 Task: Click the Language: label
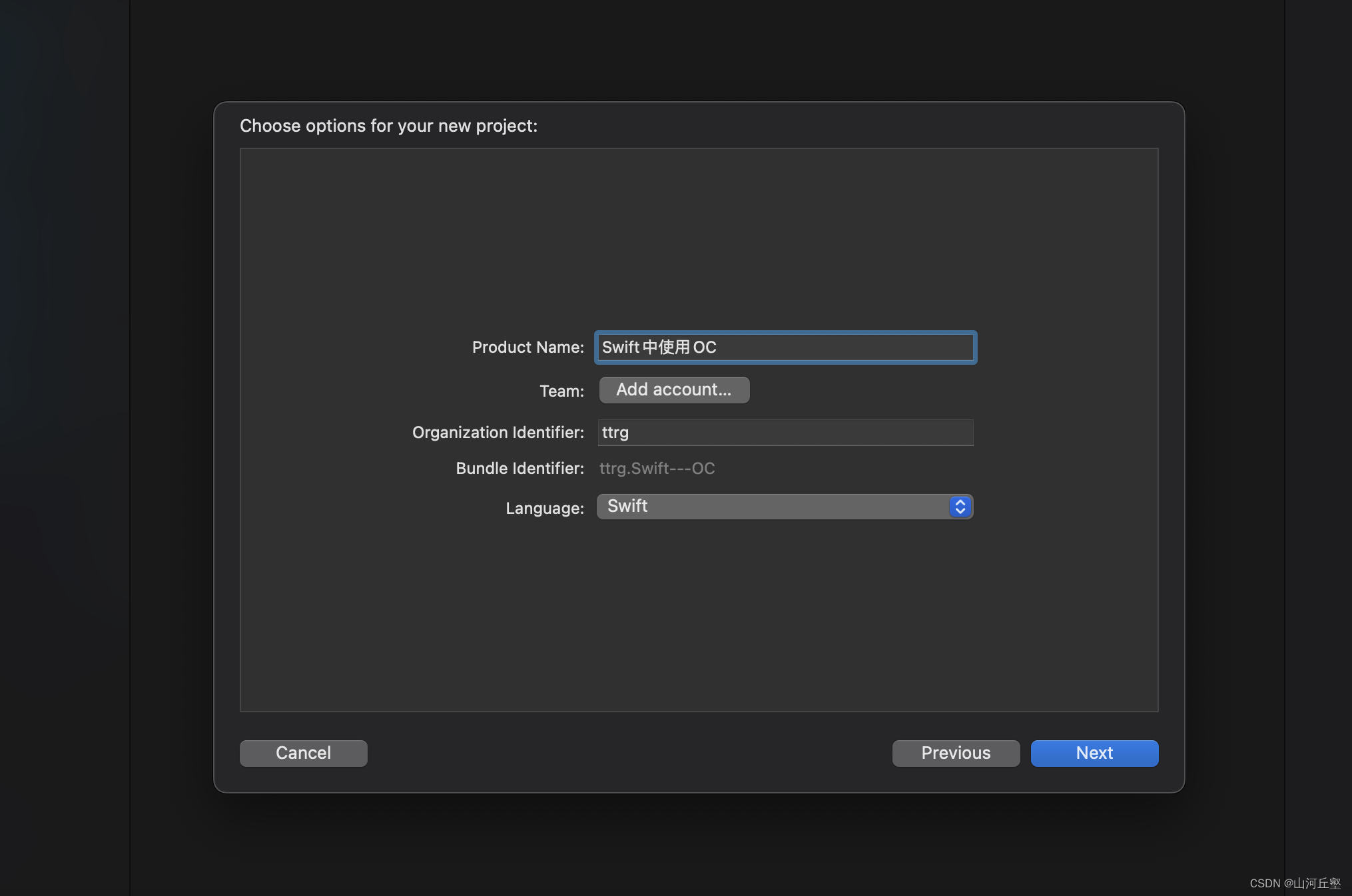[544, 508]
